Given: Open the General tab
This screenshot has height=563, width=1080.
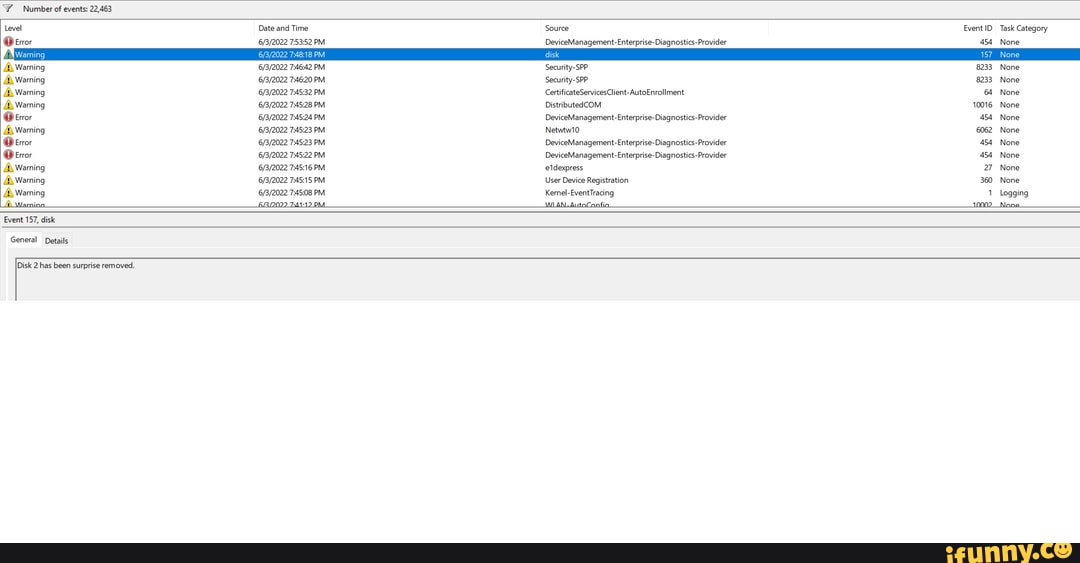Looking at the screenshot, I should point(23,240).
